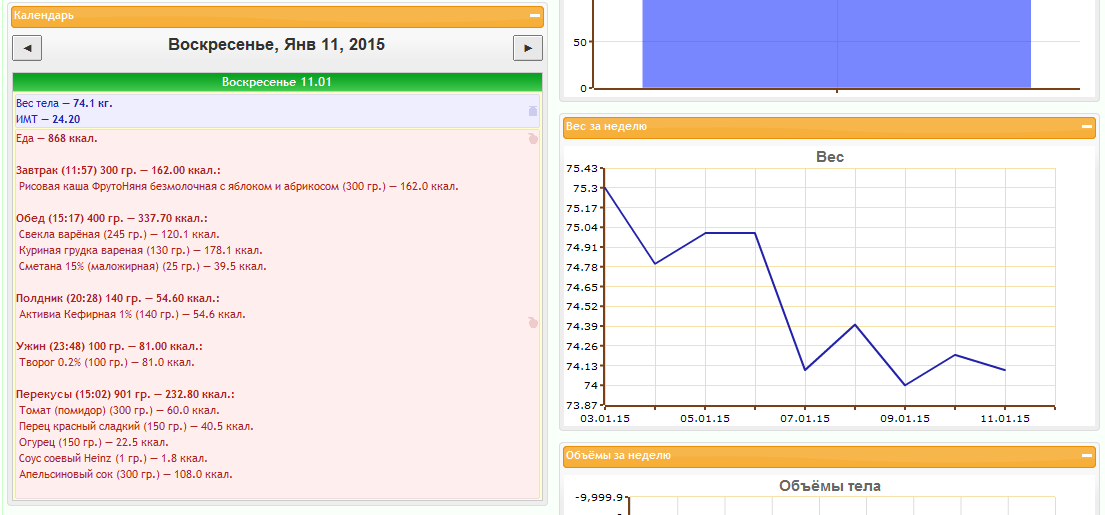This screenshot has height=515, width=1105.
Task: Select Активиа Кефирная 1% row
Action: [132, 314]
